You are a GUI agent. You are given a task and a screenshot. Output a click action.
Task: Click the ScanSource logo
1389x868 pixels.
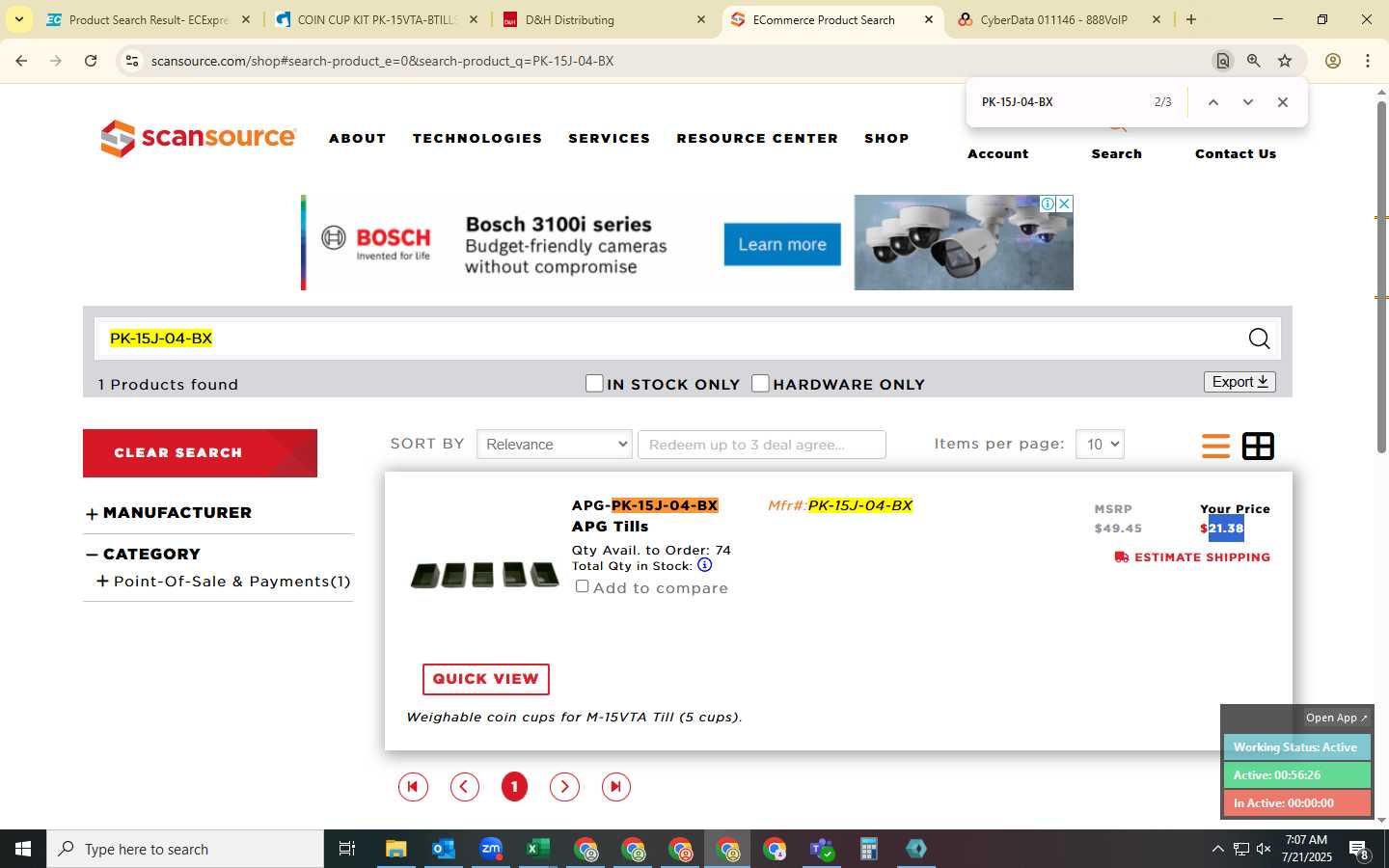[198, 138]
